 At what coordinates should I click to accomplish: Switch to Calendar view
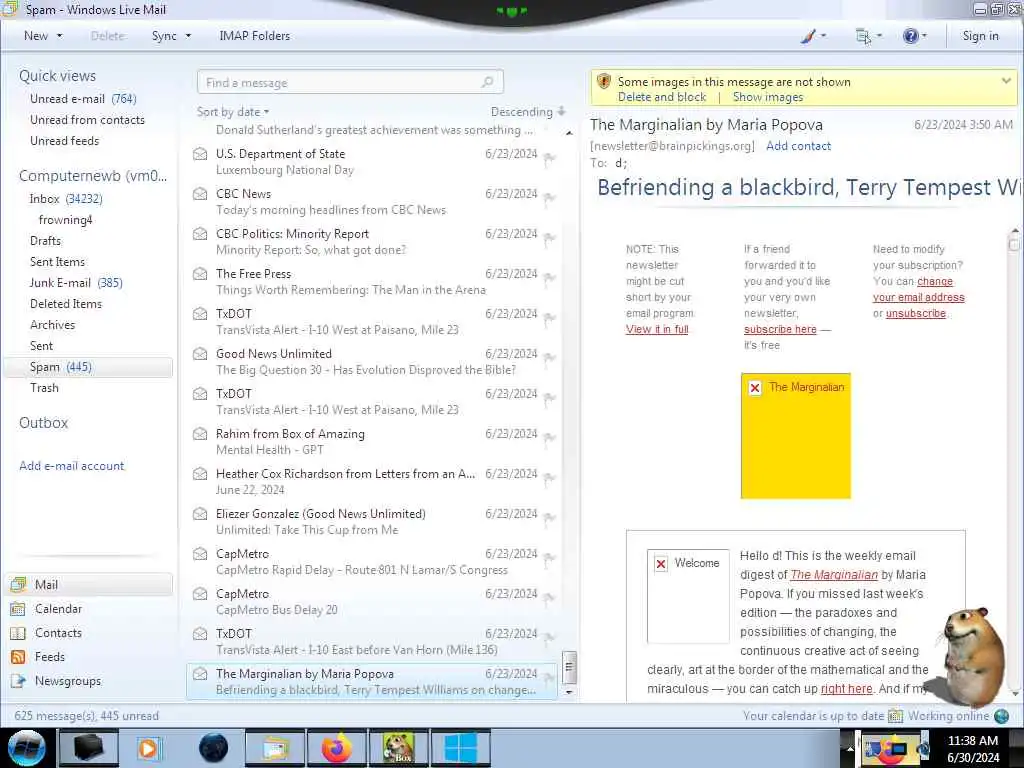tap(58, 609)
